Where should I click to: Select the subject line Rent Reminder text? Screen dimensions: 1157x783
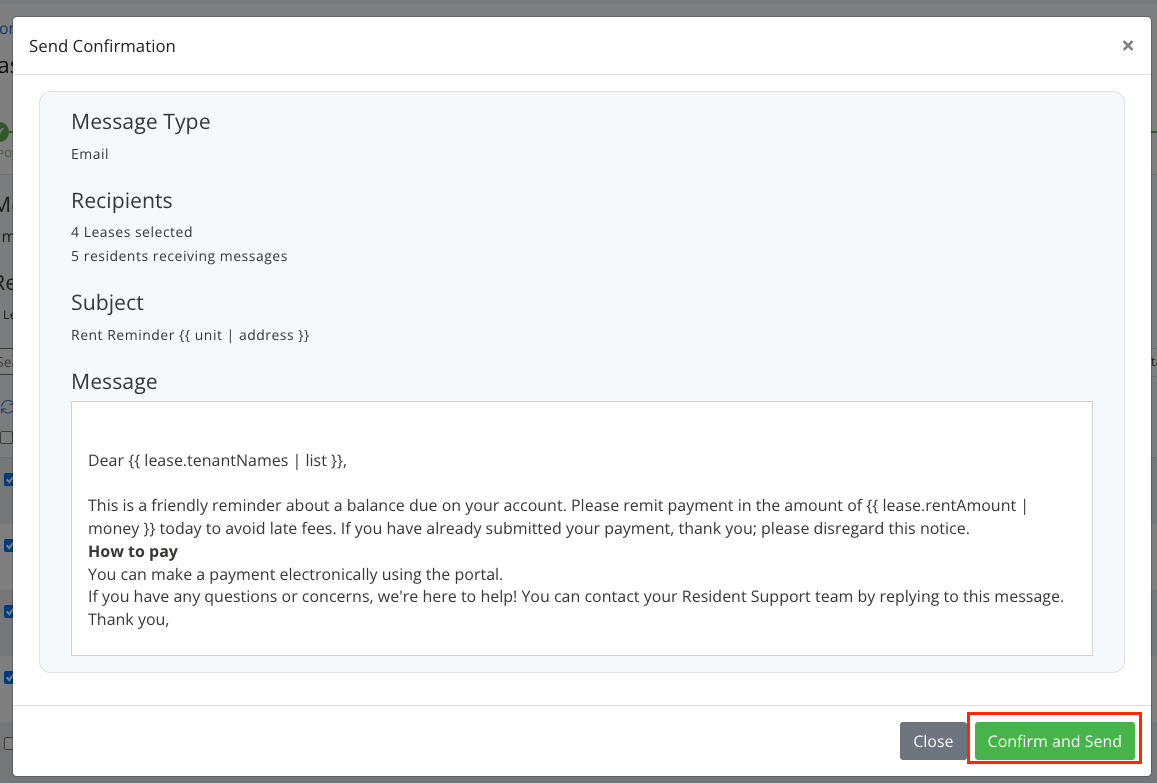[x=190, y=335]
